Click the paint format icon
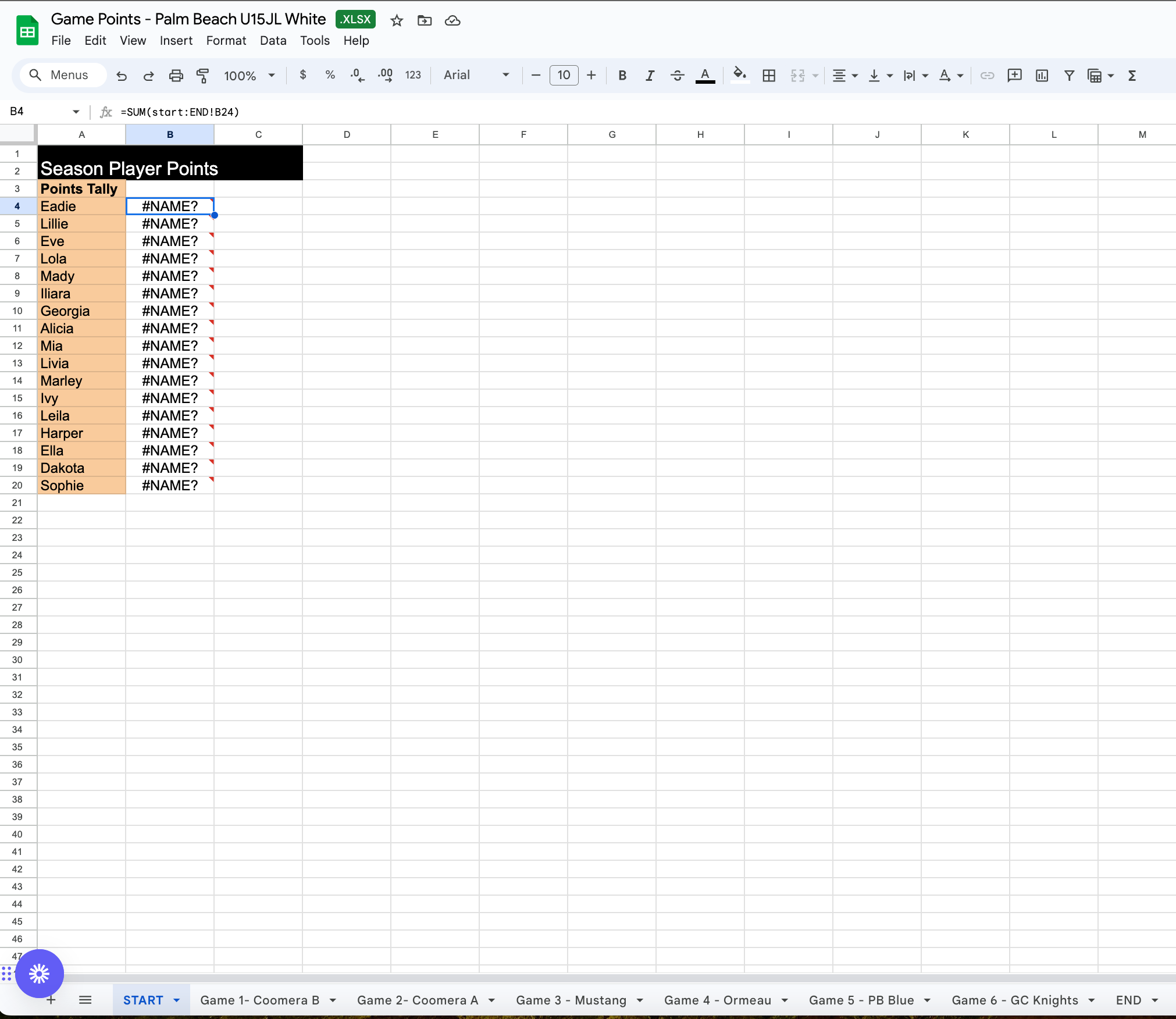 202,76
